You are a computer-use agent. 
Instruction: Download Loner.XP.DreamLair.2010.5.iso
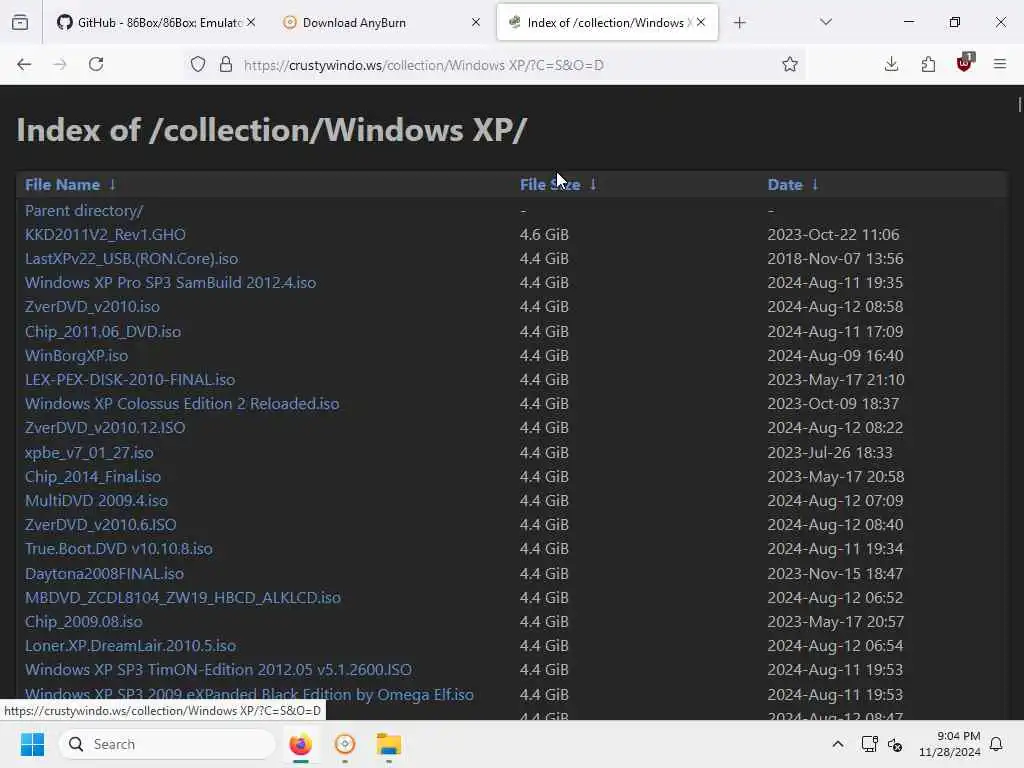point(131,645)
